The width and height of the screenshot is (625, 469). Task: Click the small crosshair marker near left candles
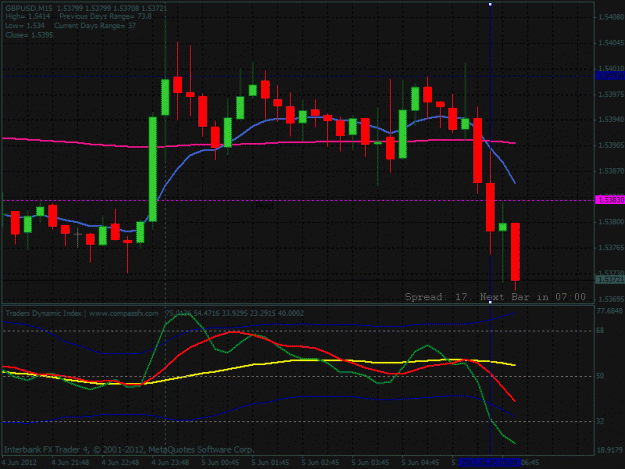[x=78, y=234]
